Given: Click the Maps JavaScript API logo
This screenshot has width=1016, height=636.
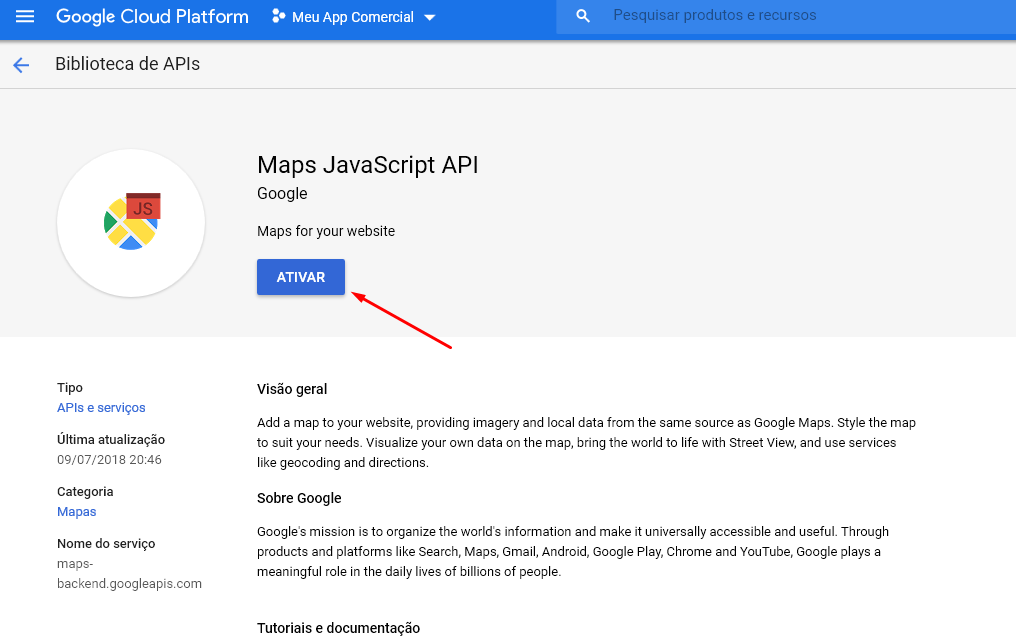Looking at the screenshot, I should click(132, 223).
